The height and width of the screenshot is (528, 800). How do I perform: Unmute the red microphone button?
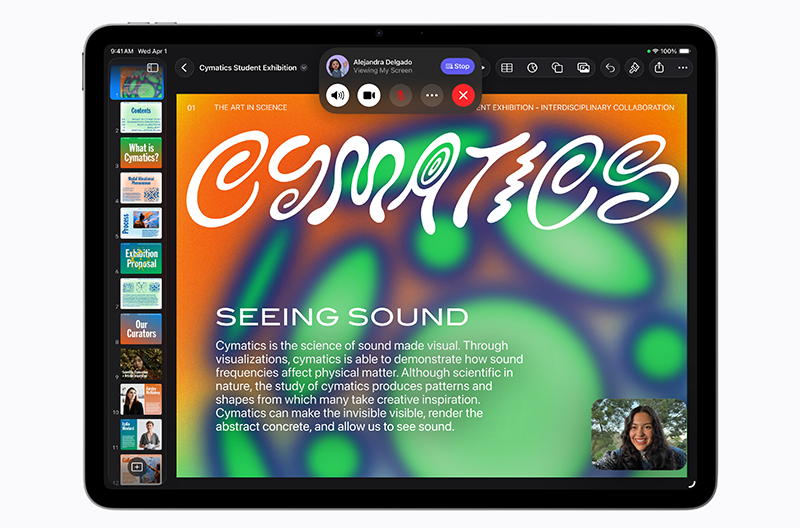[400, 95]
